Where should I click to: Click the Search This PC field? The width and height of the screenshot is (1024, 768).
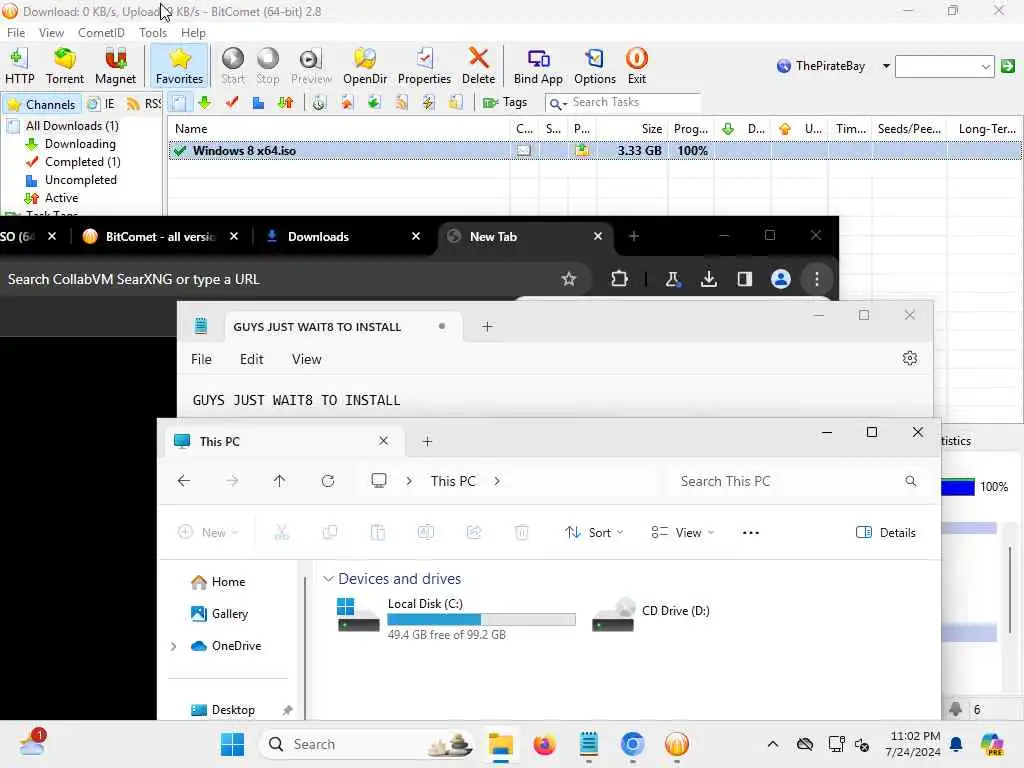(x=798, y=481)
